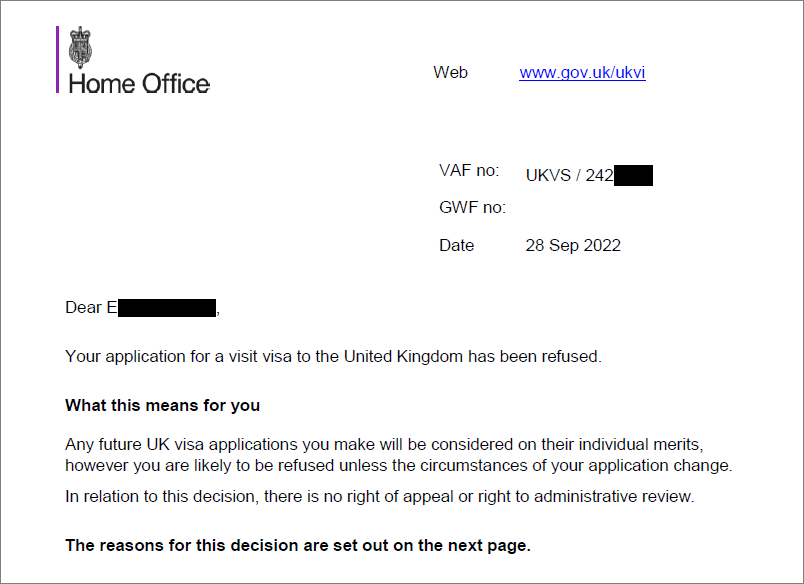Click the What this means for you heading
This screenshot has width=804, height=584.
pos(163,406)
